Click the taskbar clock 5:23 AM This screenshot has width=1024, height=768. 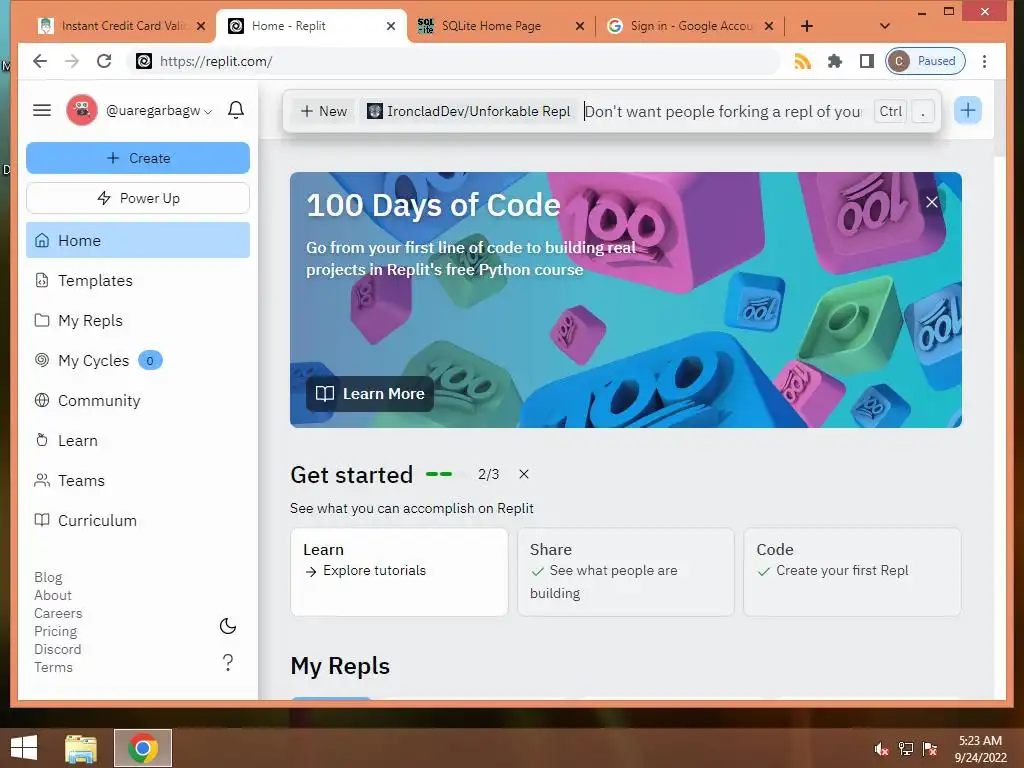click(980, 749)
